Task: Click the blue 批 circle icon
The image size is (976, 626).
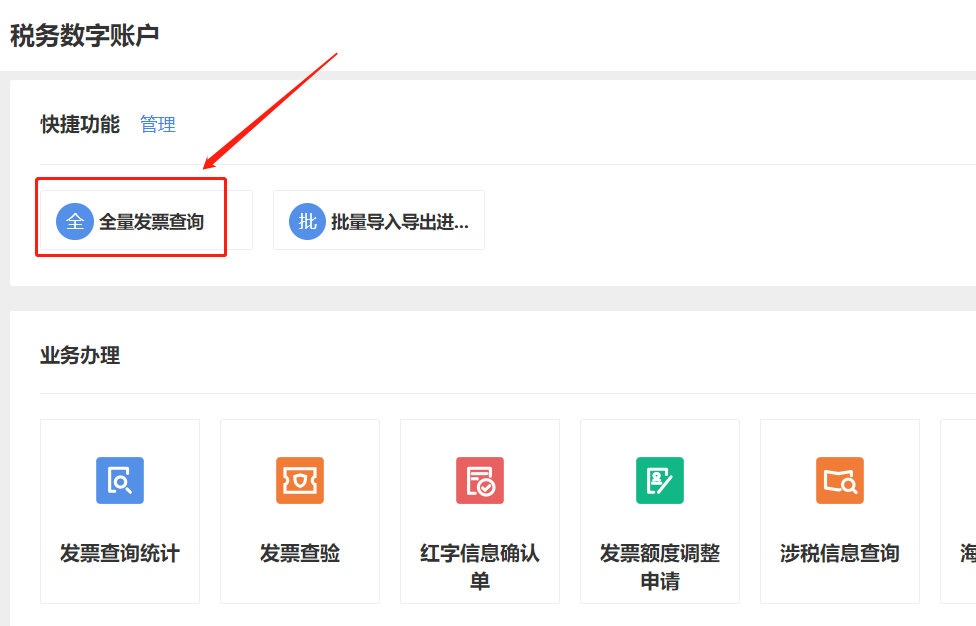Action: tap(307, 222)
